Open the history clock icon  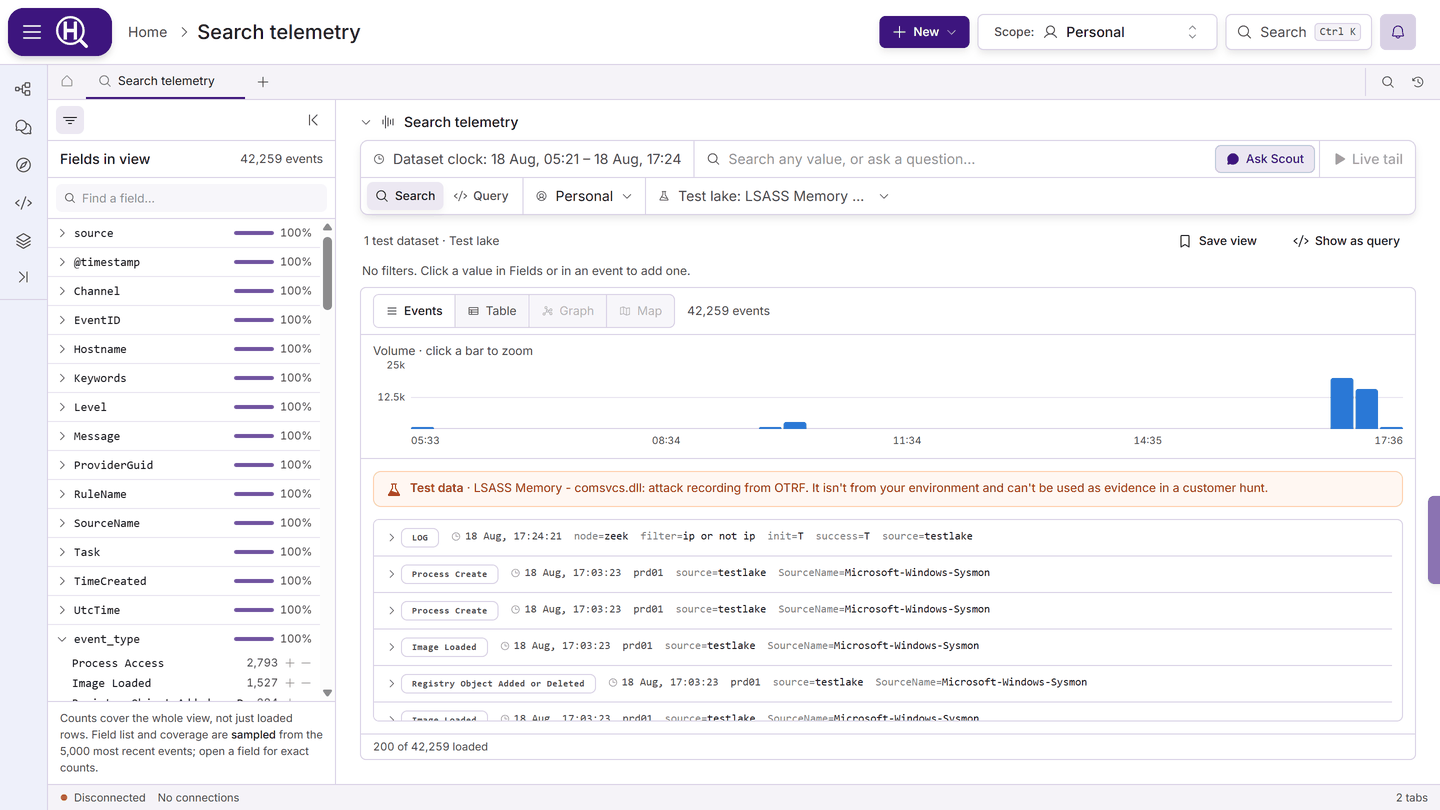coord(1418,82)
